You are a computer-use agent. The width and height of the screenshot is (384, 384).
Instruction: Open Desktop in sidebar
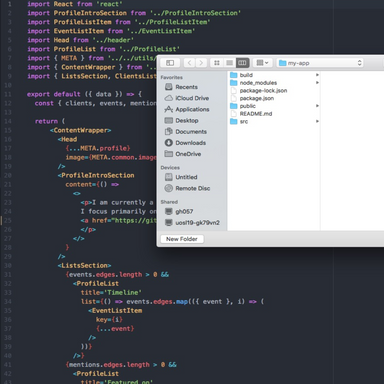pos(187,120)
